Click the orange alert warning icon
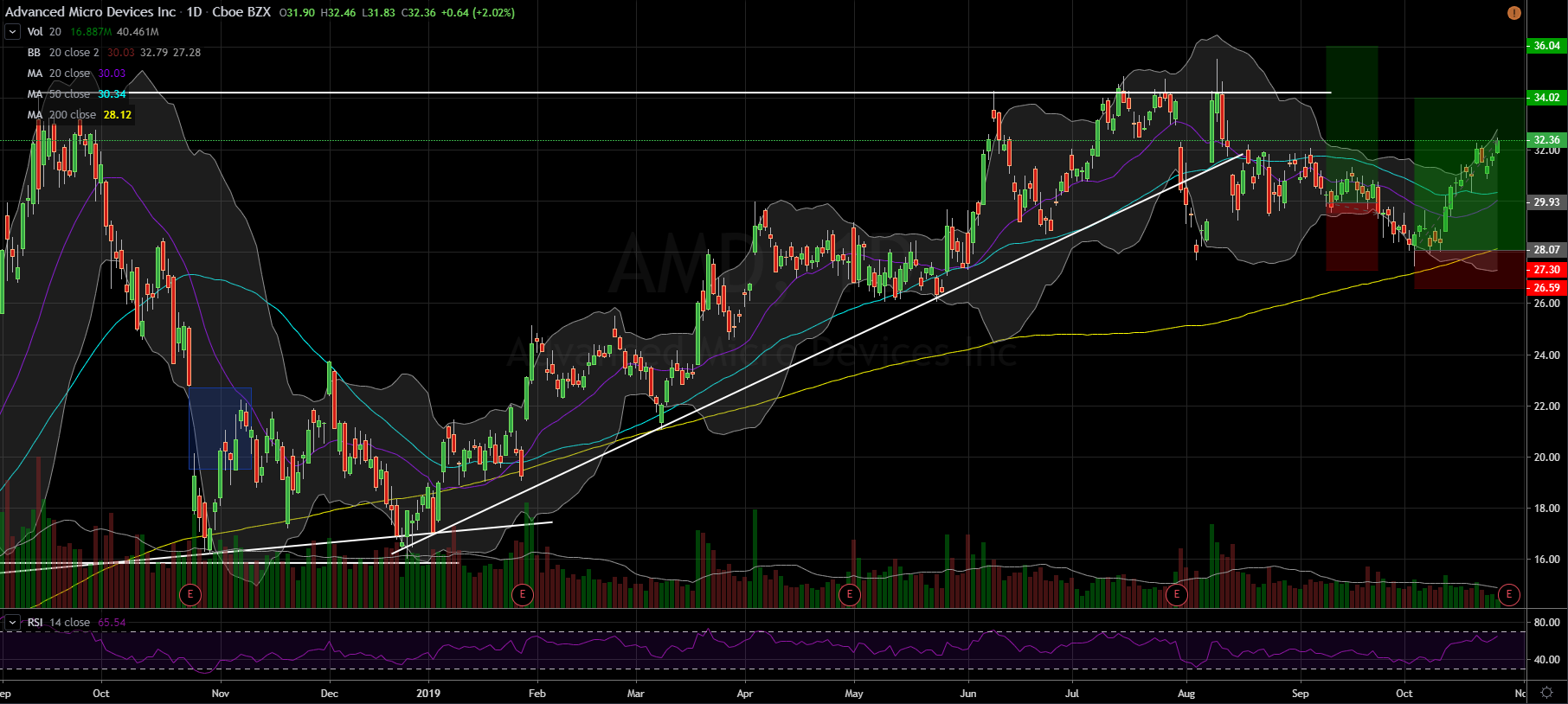The height and width of the screenshot is (704, 1568). coord(1513,13)
